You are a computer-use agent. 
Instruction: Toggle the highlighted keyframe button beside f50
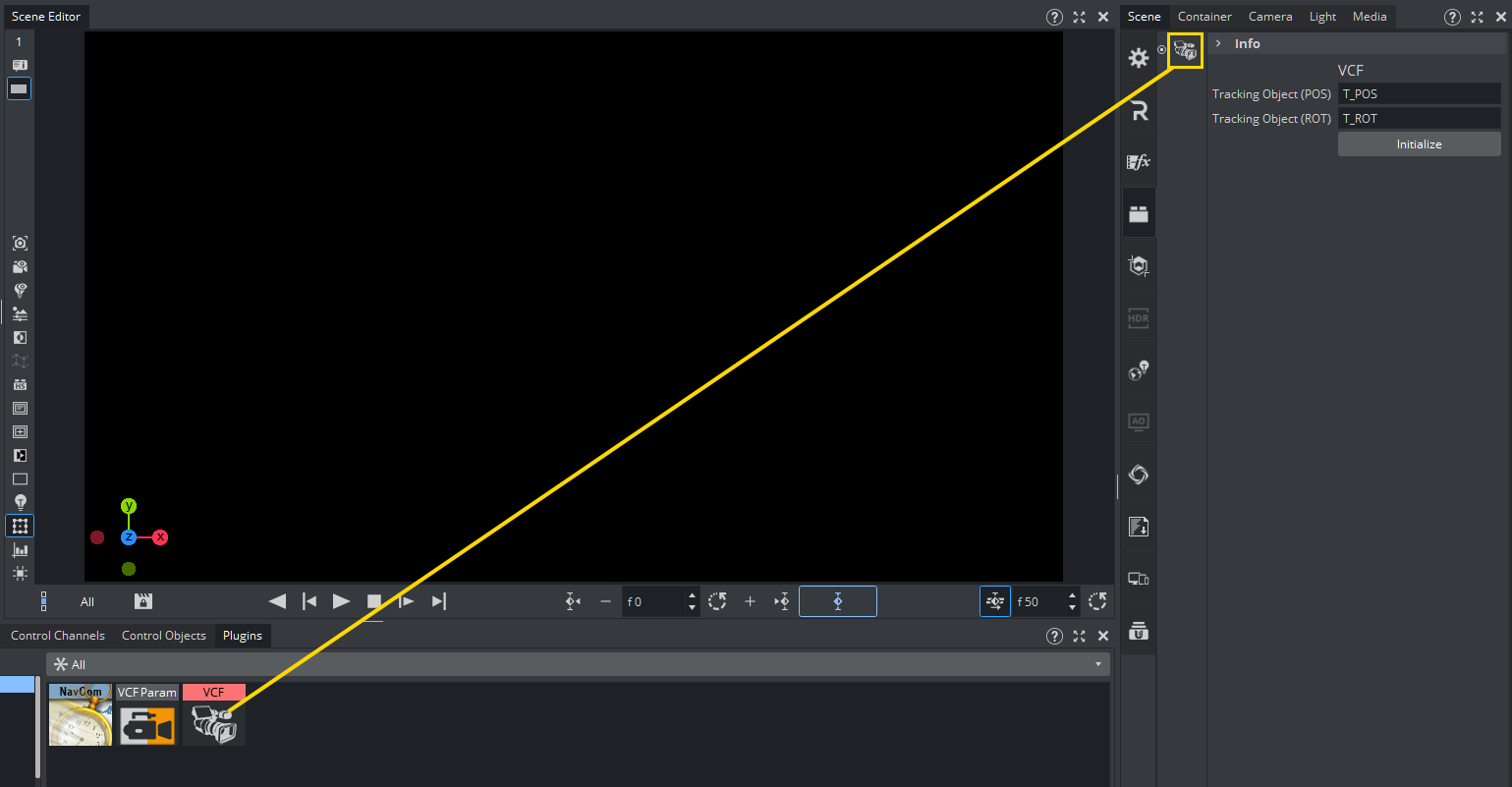[x=994, y=601]
